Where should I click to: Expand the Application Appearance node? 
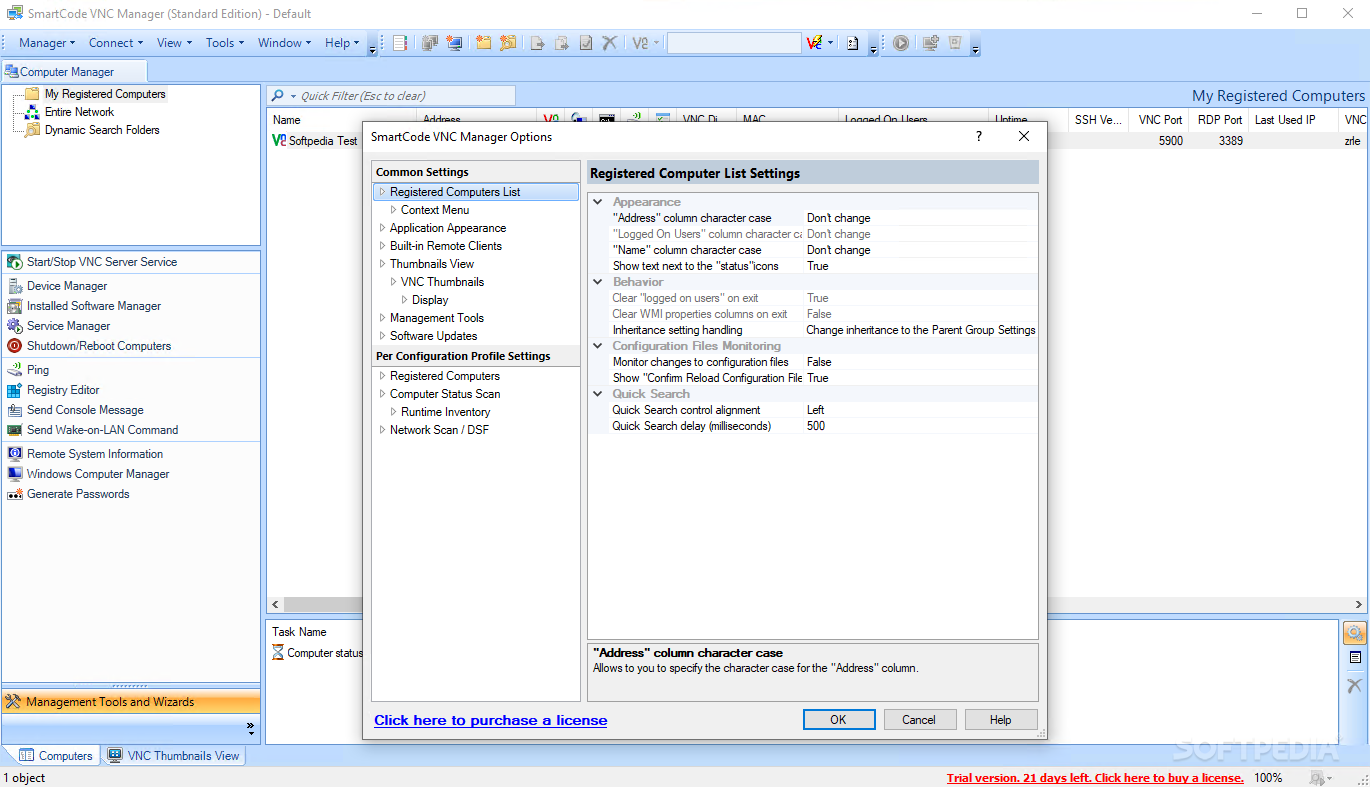tap(381, 228)
